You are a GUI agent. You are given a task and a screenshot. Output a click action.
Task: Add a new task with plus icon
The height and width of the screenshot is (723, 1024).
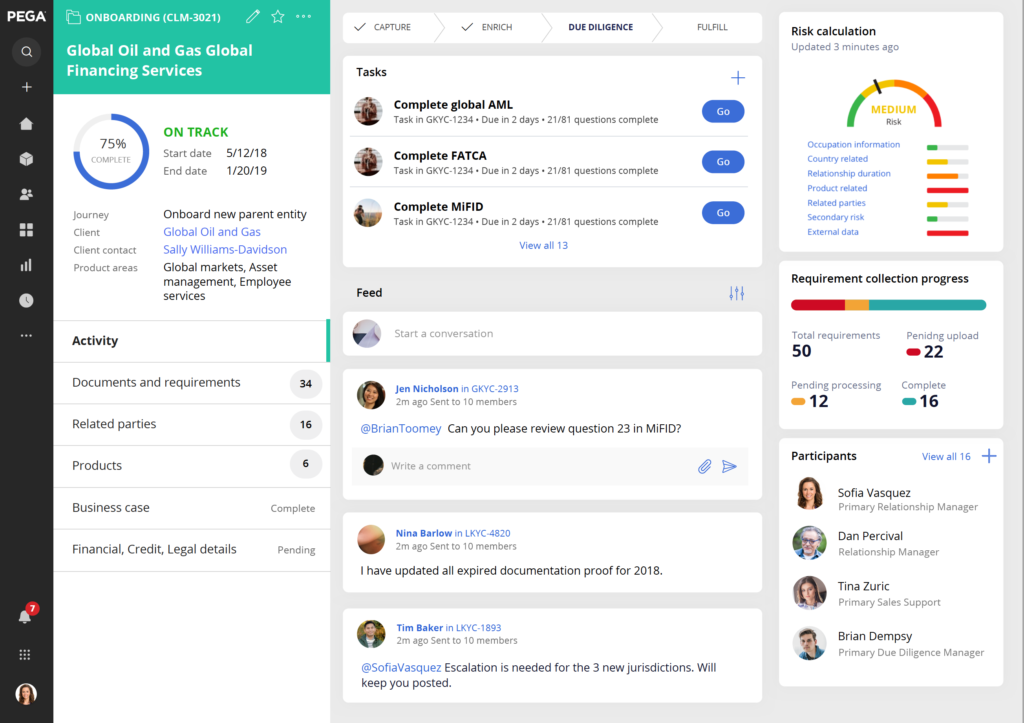click(737, 78)
